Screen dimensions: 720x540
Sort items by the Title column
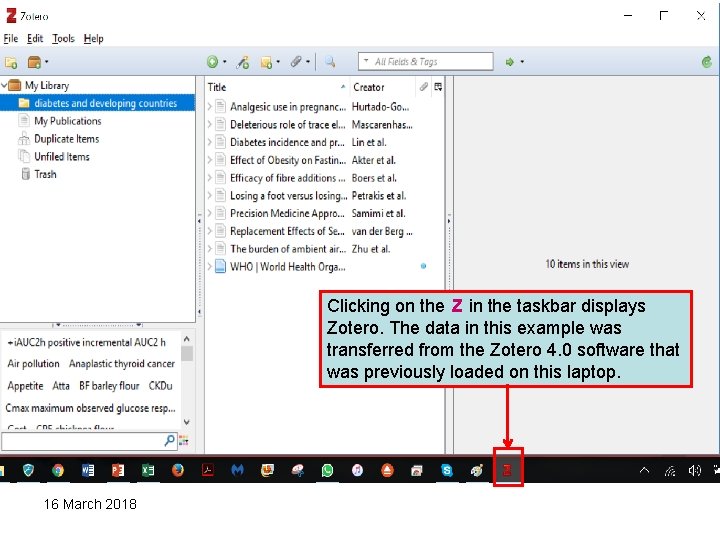276,87
